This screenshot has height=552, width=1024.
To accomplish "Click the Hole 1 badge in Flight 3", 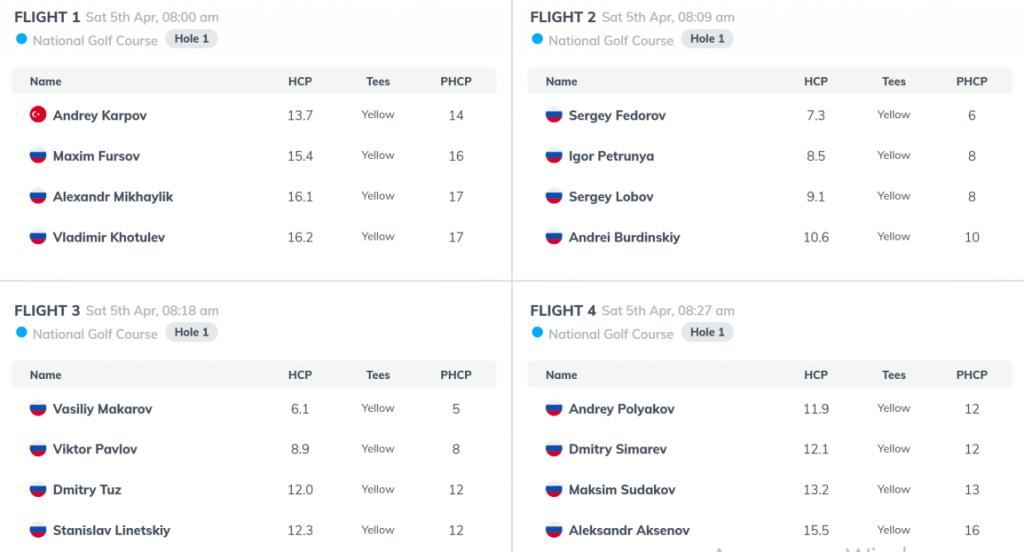I will (191, 333).
